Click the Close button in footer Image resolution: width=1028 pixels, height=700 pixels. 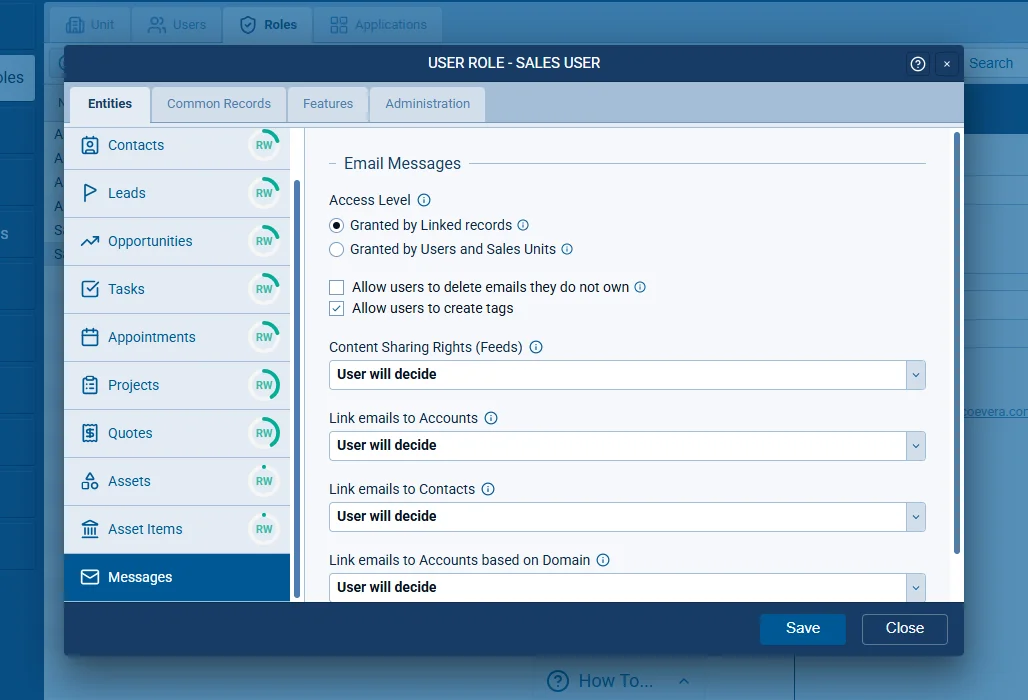905,629
